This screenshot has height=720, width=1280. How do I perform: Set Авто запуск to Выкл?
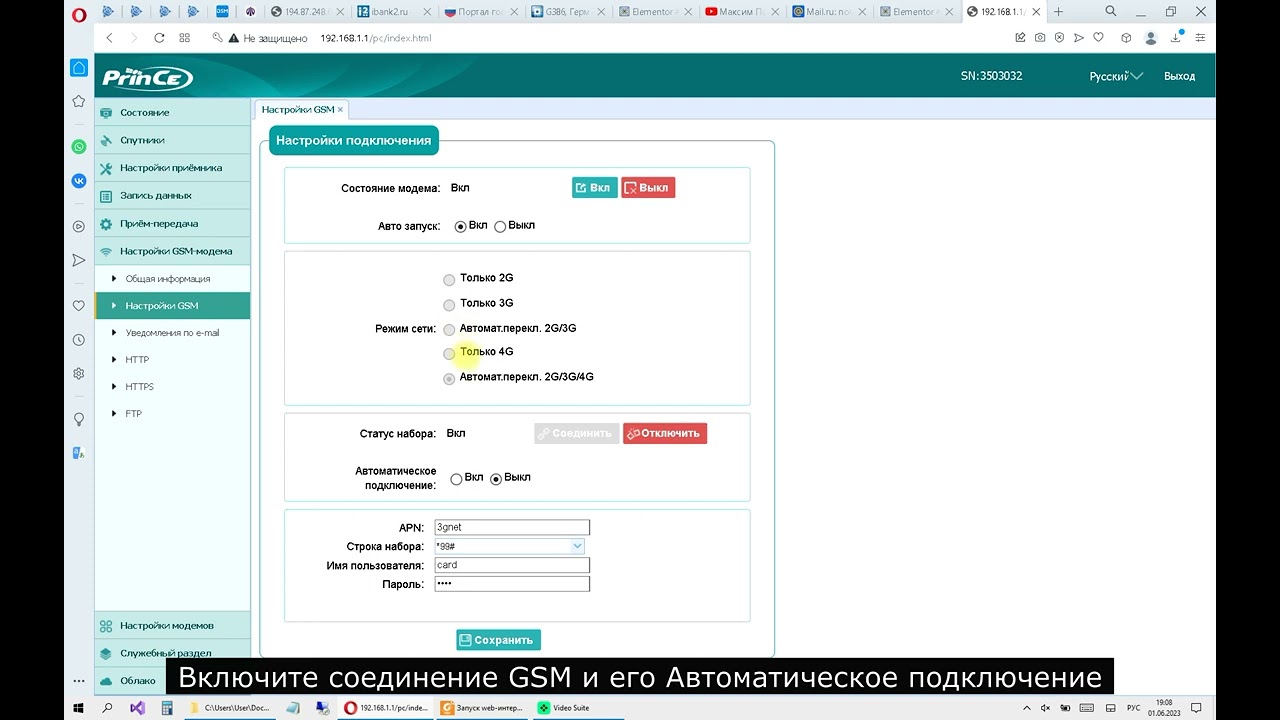(500, 227)
